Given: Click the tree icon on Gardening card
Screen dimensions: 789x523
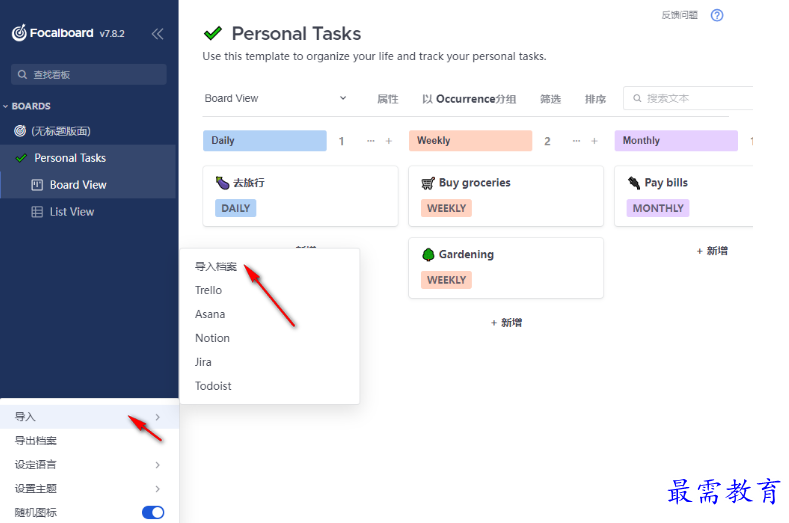Looking at the screenshot, I should point(428,255).
